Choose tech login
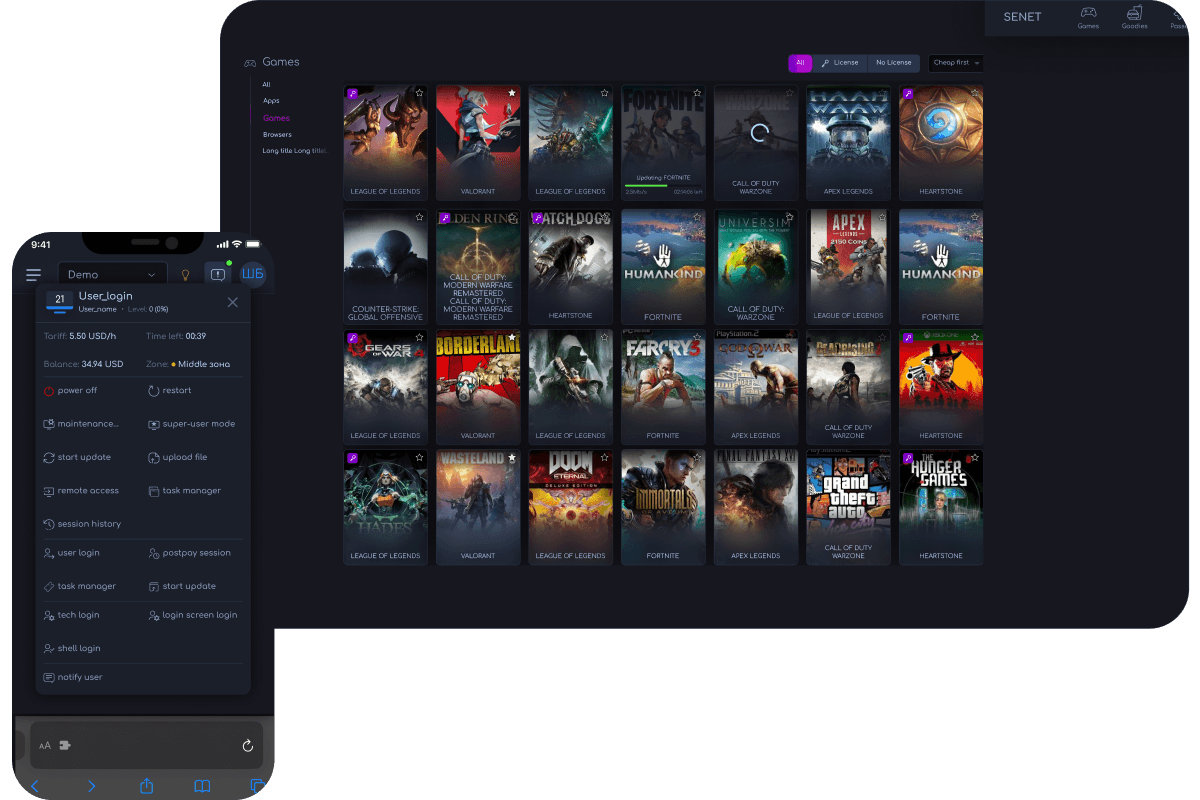1200x800 pixels. [x=71, y=615]
